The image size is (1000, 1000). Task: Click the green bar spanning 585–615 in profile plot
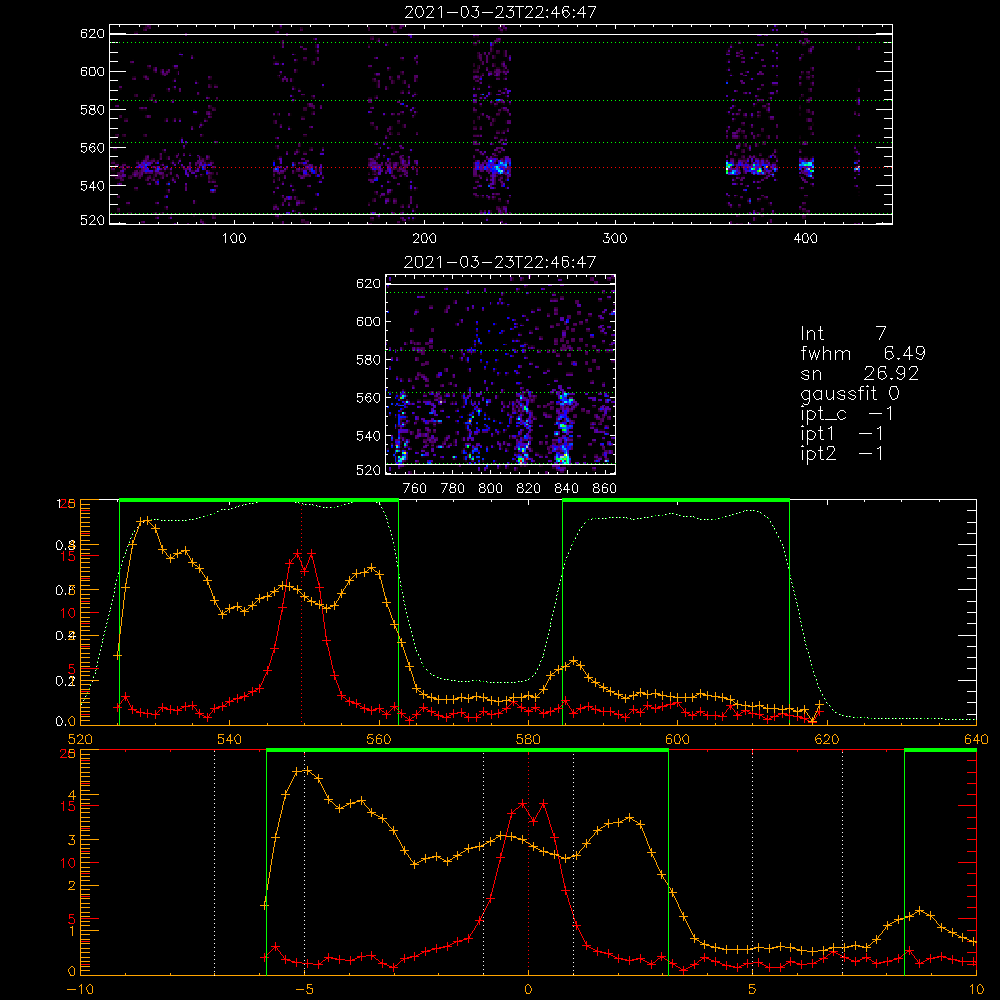pyautogui.click(x=676, y=501)
